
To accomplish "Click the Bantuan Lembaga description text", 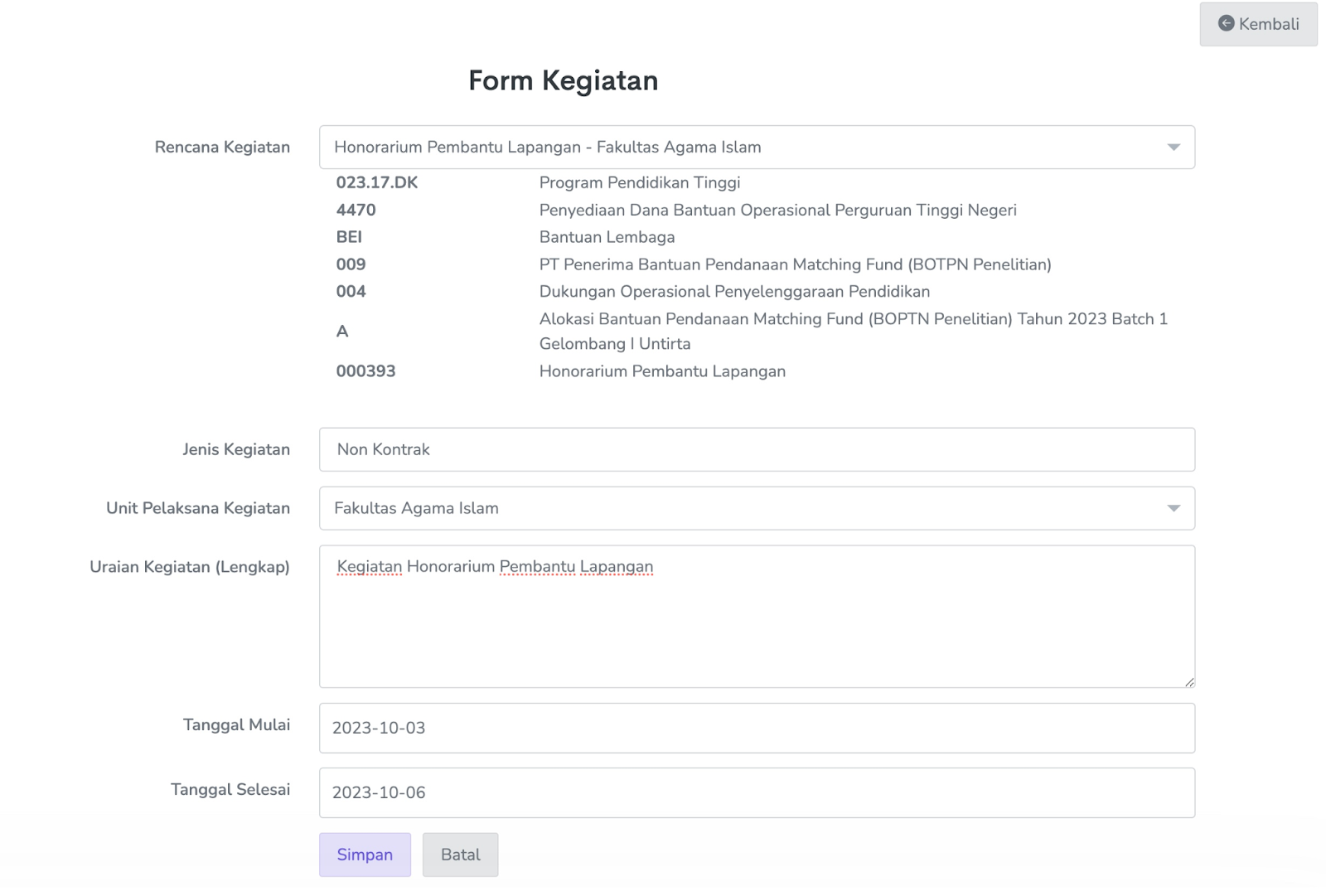I will [x=607, y=238].
